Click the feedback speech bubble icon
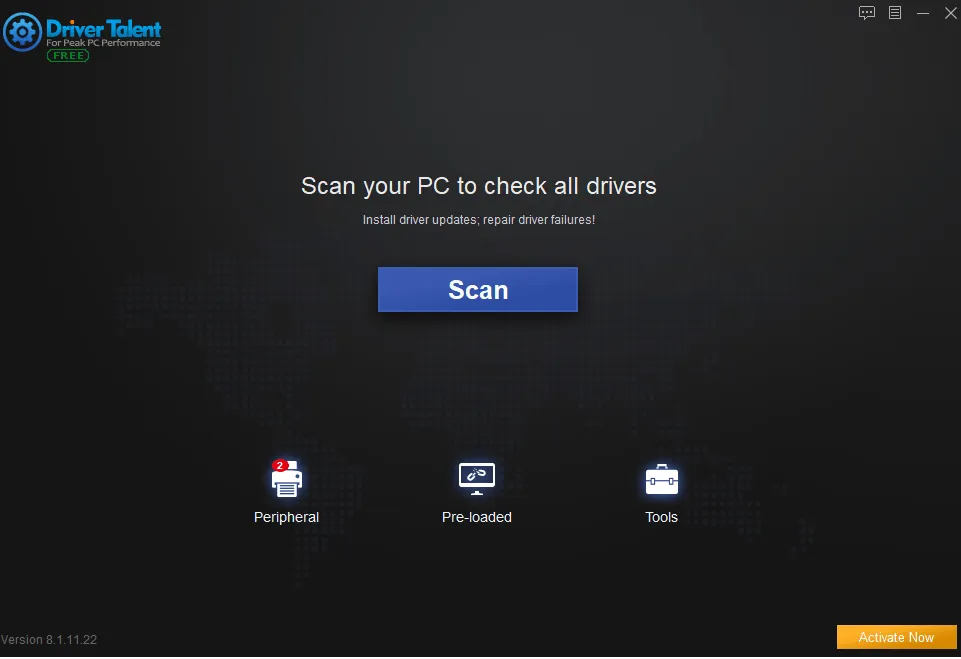Image resolution: width=961 pixels, height=659 pixels. (867, 13)
